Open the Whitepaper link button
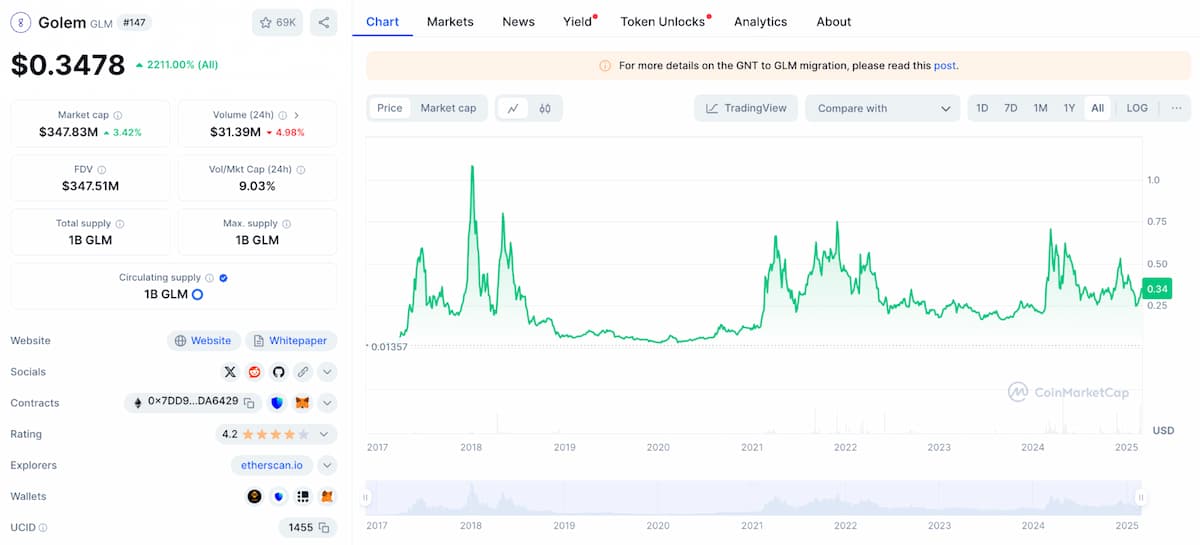Viewport: 1200px width, 545px height. click(291, 341)
